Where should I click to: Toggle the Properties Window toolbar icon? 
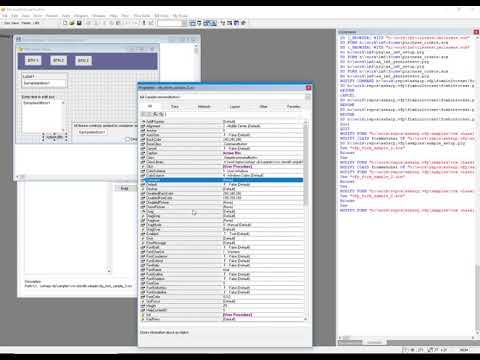pyautogui.click(x=207, y=23)
